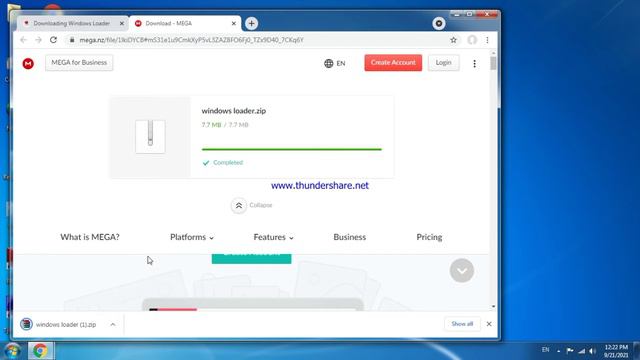Open a new browser tab
This screenshot has height=360, width=640.
pos(251,24)
